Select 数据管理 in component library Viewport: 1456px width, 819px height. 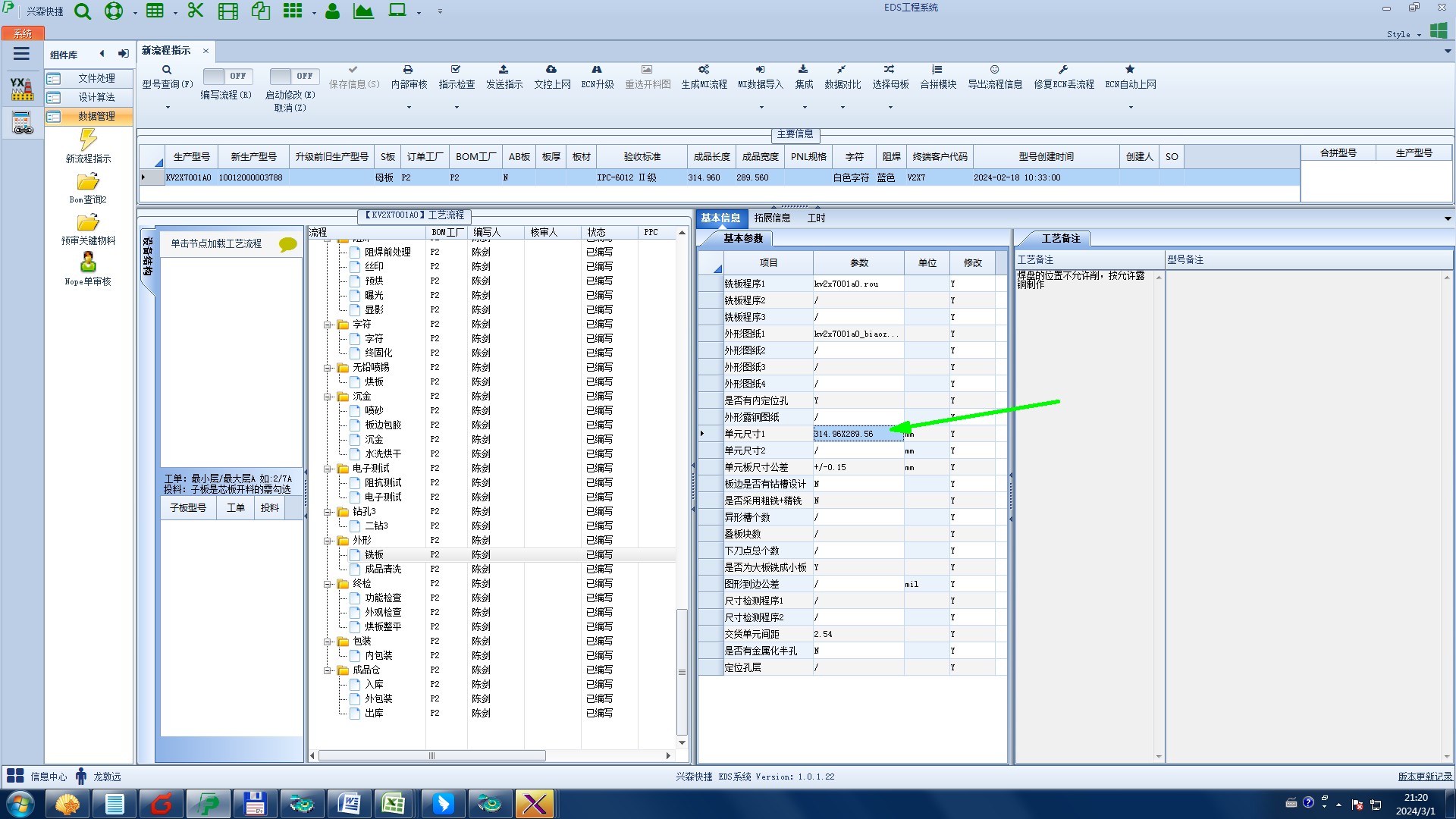(x=96, y=116)
